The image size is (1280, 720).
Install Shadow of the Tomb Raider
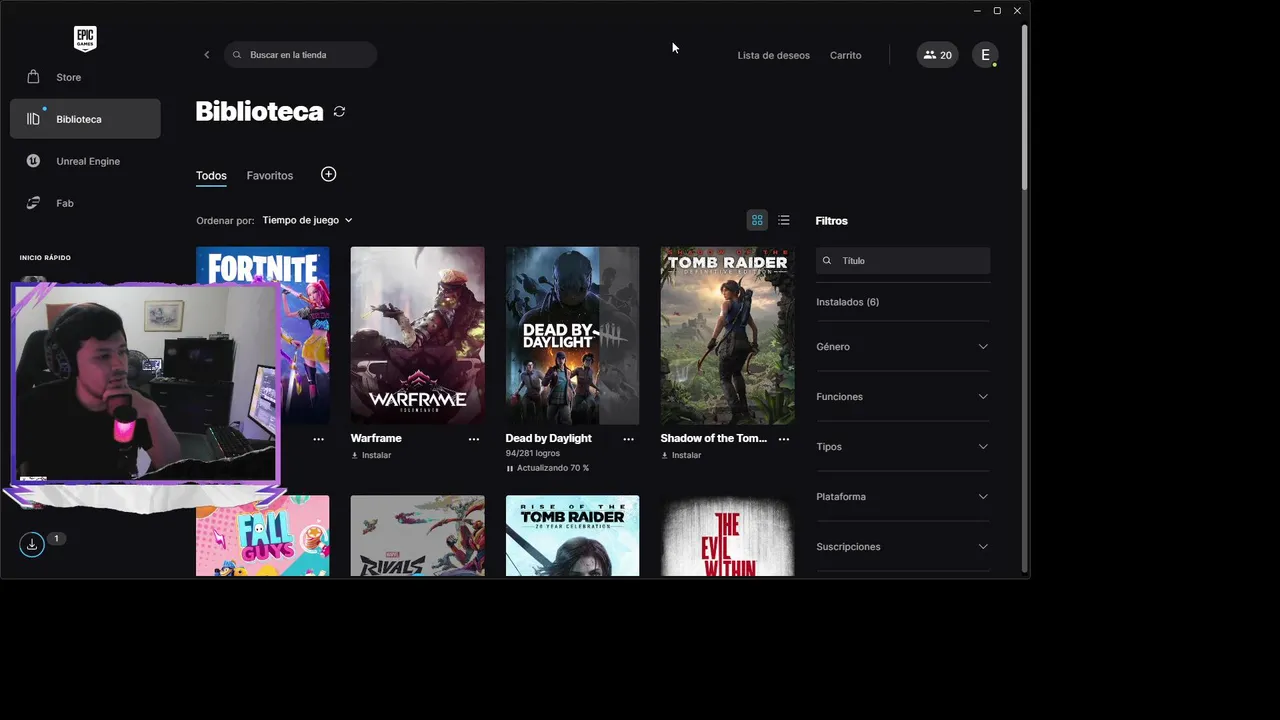pos(681,456)
